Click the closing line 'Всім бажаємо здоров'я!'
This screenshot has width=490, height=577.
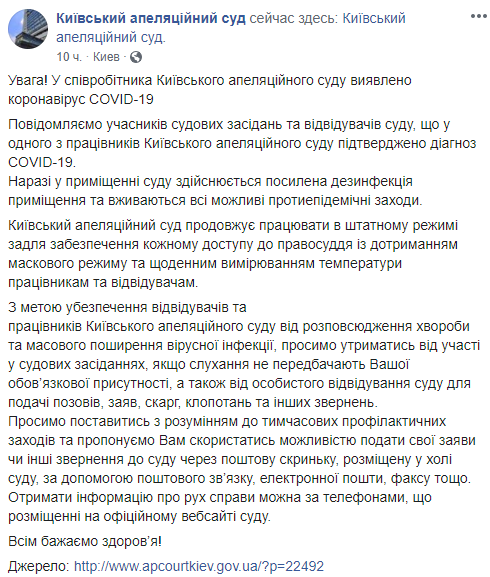[x=85, y=541]
